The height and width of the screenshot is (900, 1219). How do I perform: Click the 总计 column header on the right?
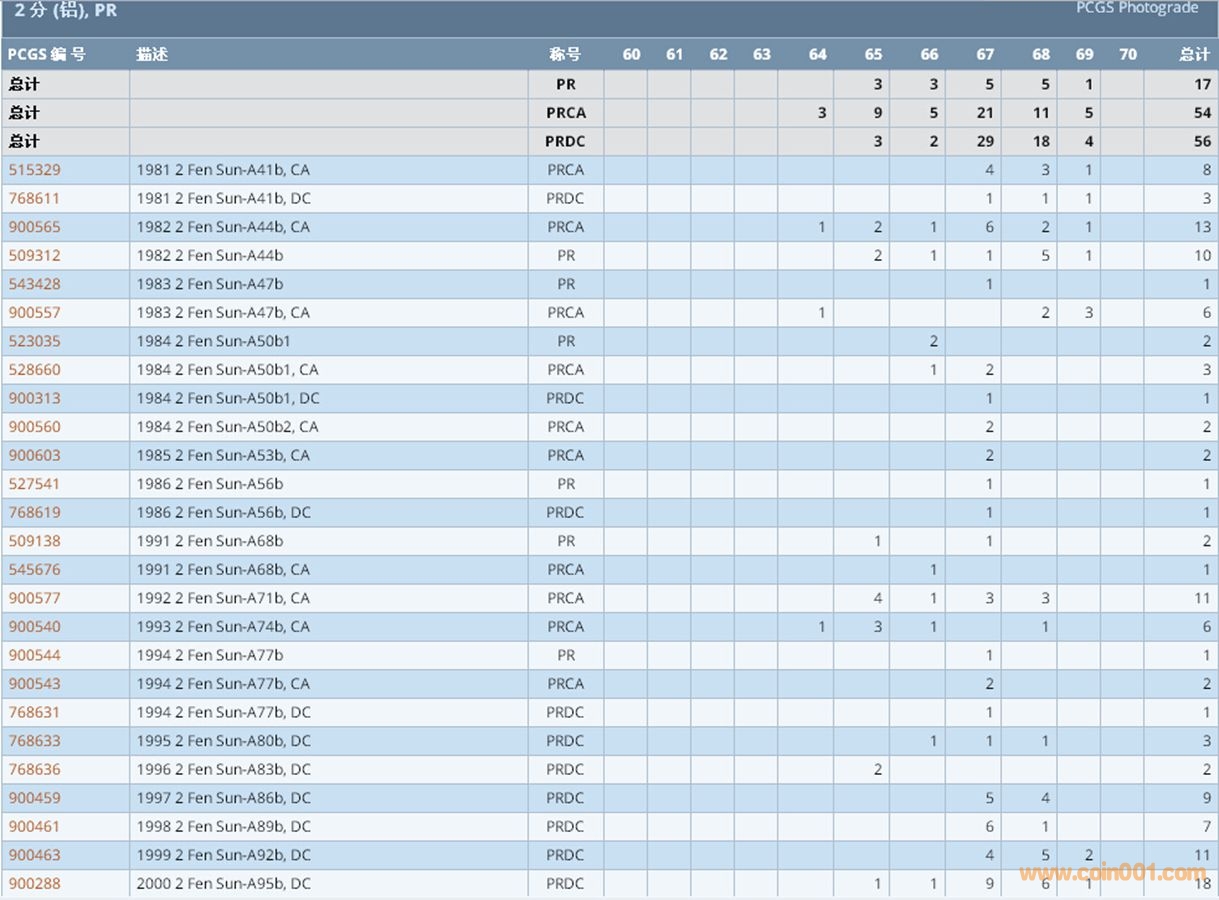pos(1194,55)
